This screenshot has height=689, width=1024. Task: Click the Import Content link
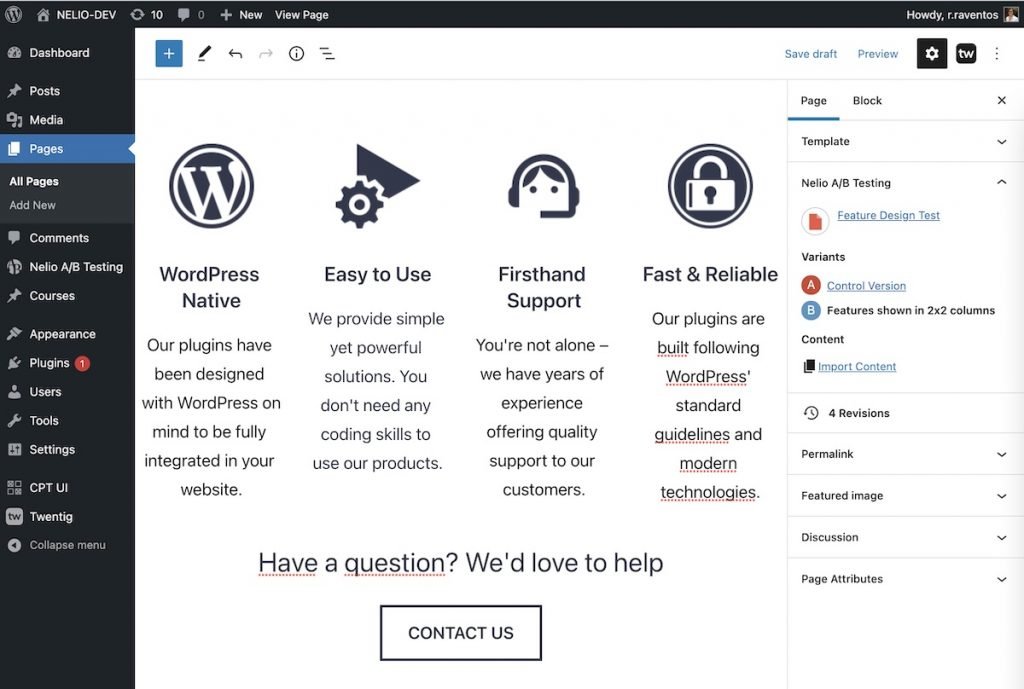pos(857,366)
